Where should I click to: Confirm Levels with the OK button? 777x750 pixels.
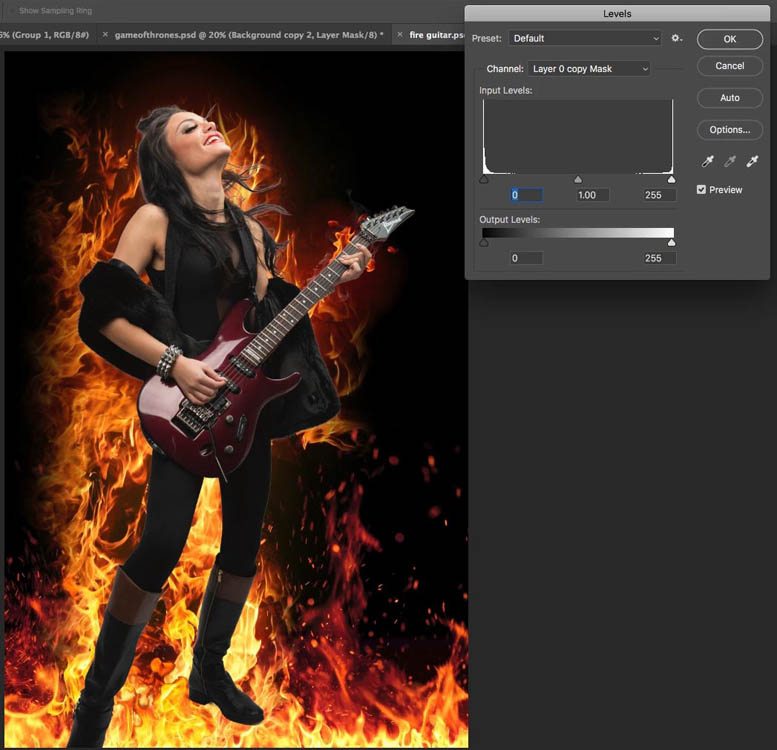[x=729, y=39]
